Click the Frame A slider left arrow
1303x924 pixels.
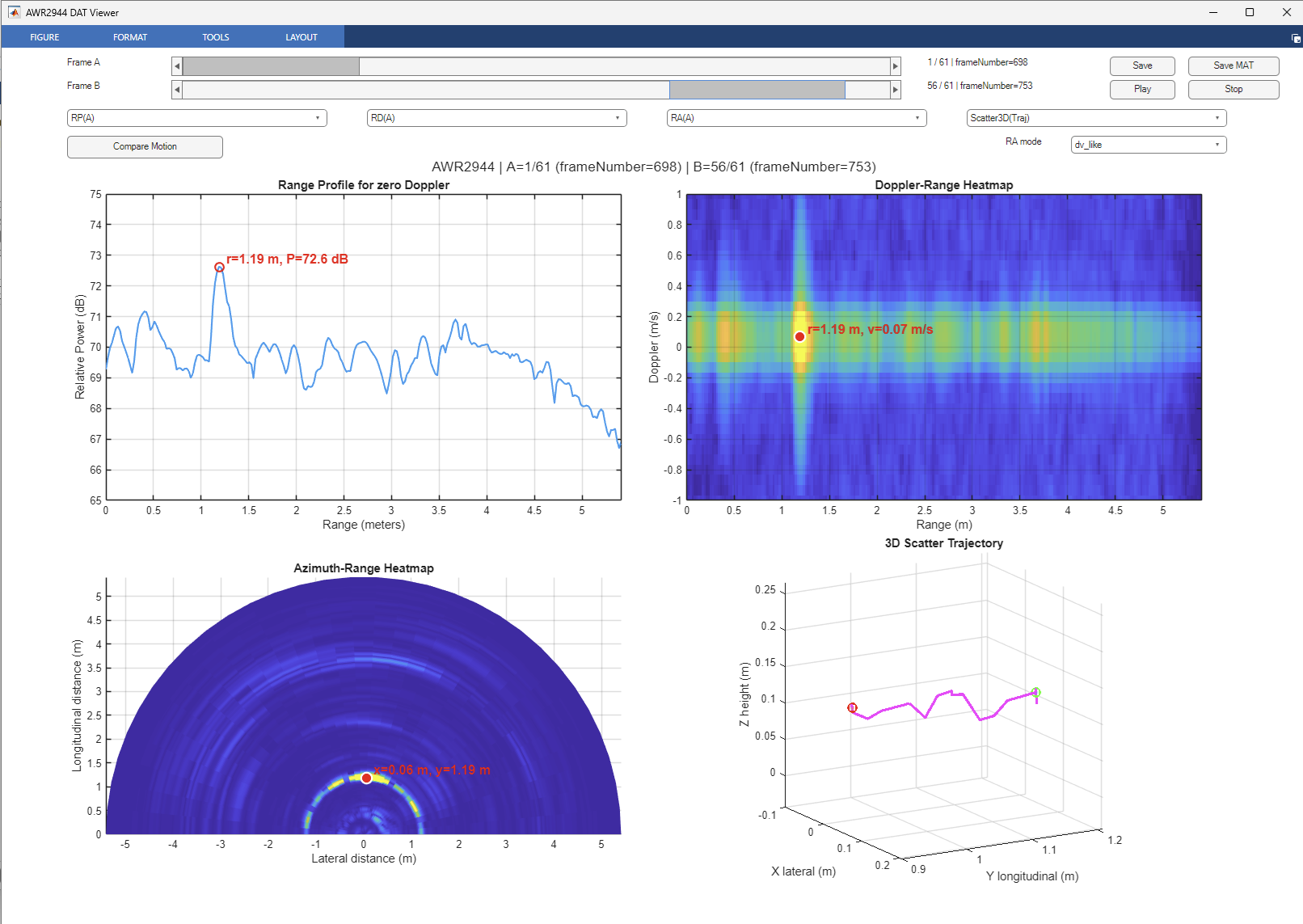tap(177, 66)
